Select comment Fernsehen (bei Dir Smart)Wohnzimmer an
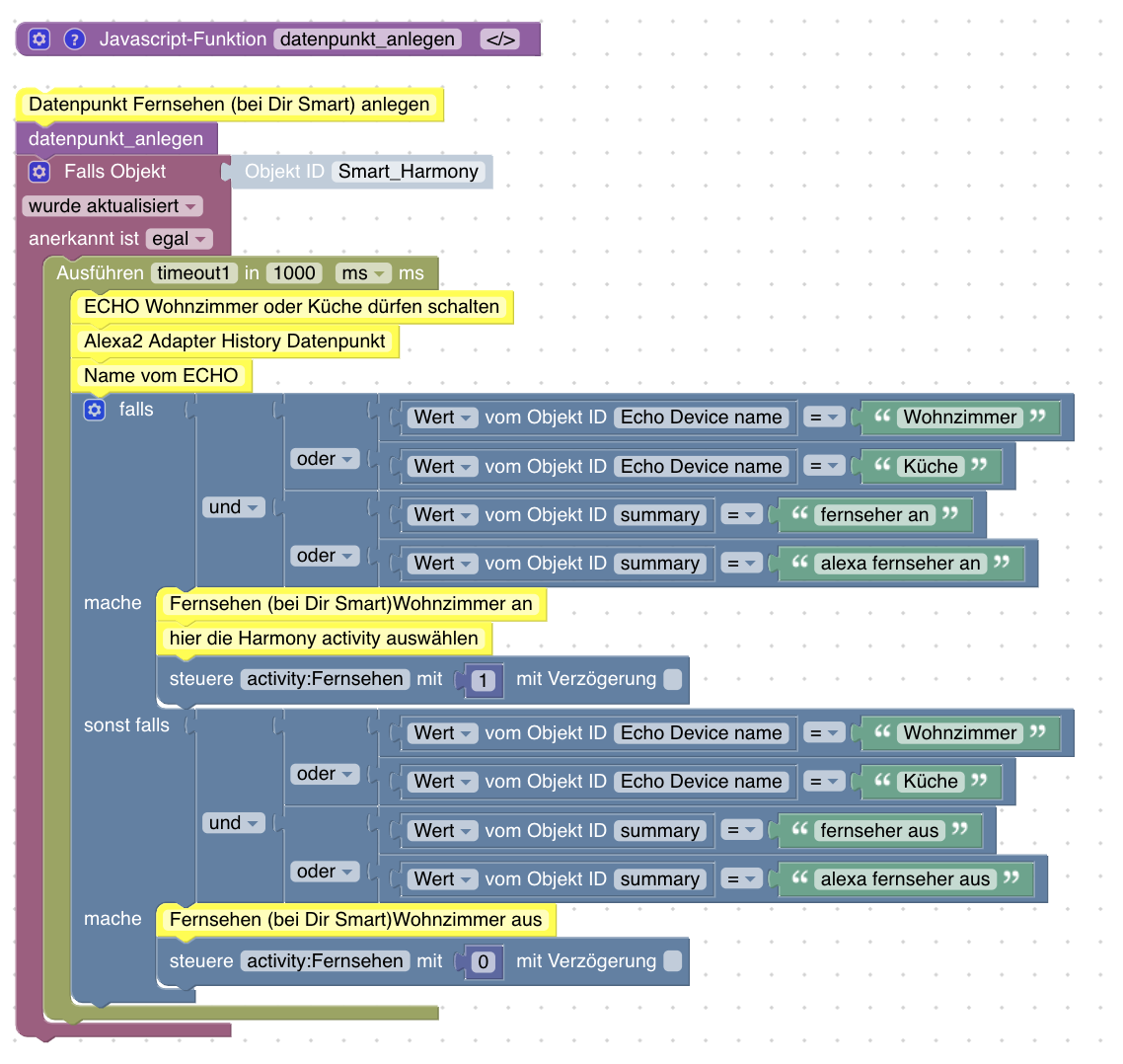 (351, 604)
